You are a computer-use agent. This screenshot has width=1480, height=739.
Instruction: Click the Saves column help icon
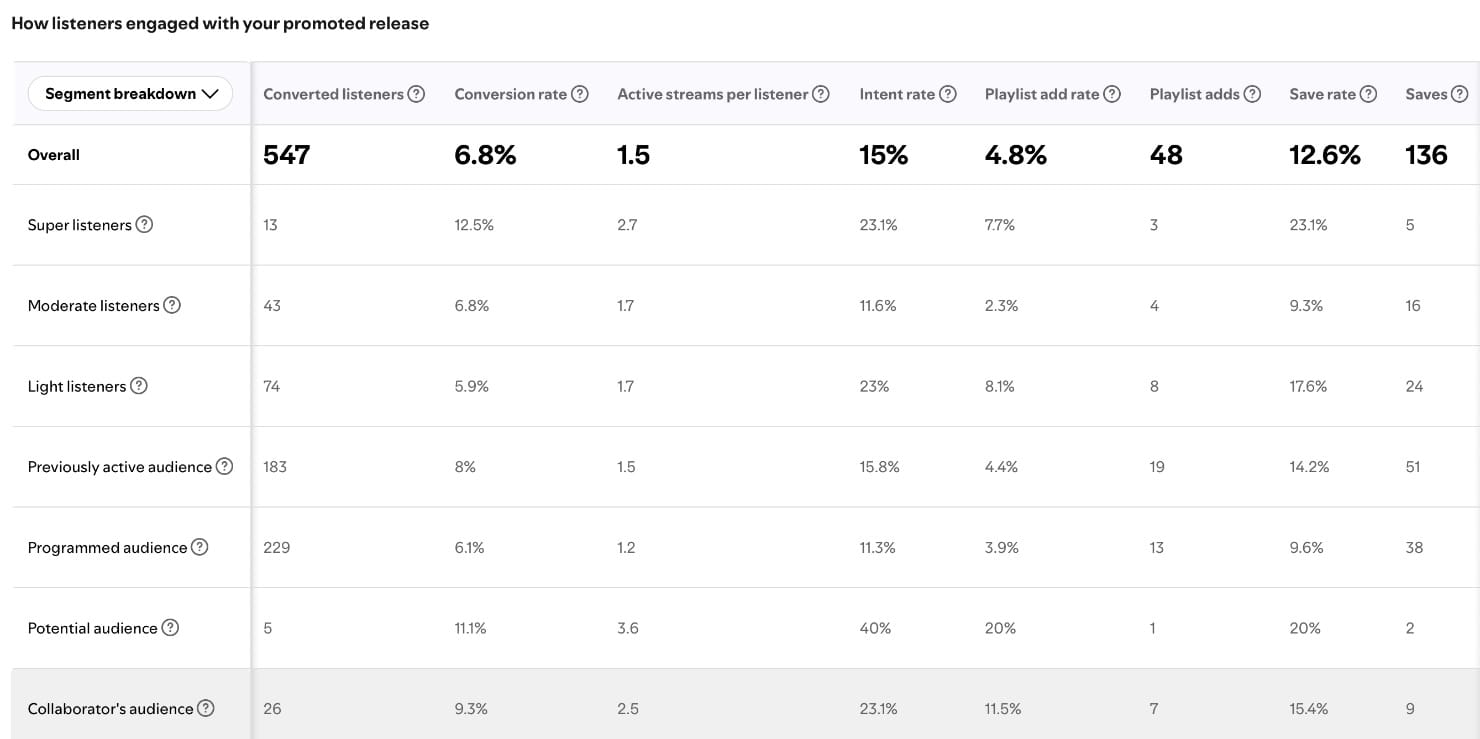pos(1459,94)
